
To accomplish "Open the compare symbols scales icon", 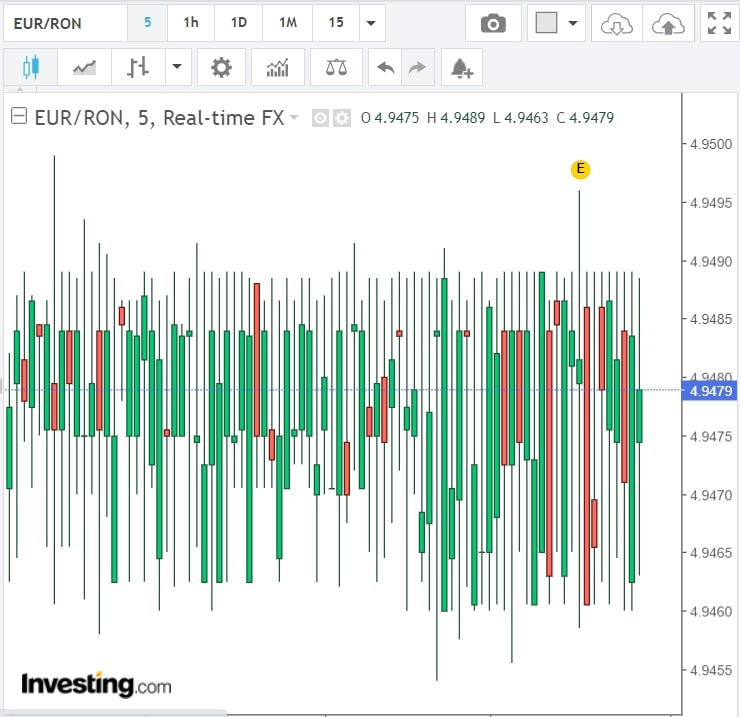I will pyautogui.click(x=337, y=68).
